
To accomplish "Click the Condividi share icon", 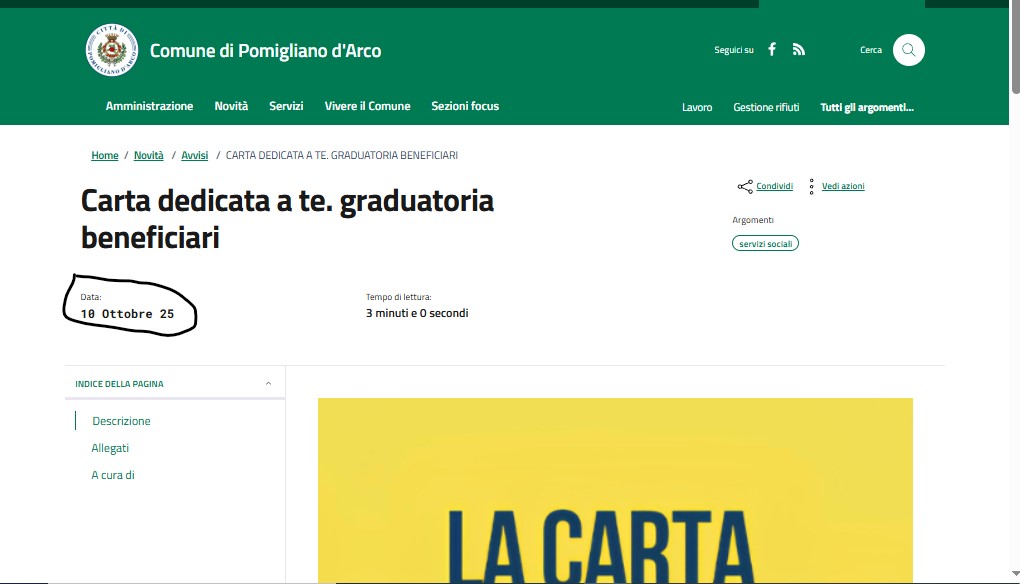I will [745, 187].
